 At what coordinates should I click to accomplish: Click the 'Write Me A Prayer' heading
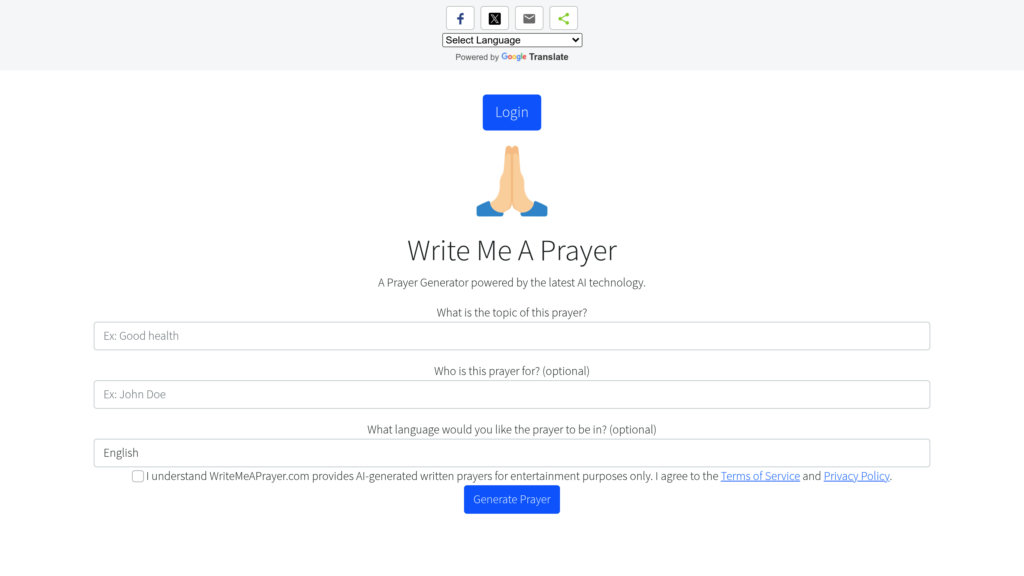(511, 250)
